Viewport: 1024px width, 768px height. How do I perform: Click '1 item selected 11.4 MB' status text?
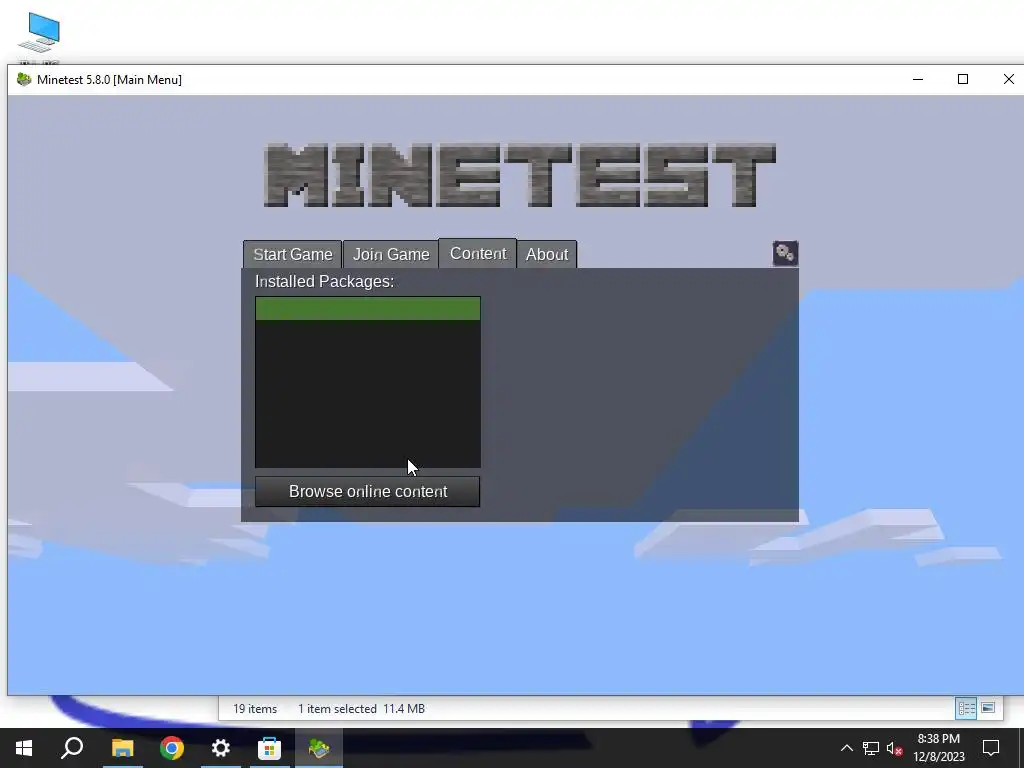[361, 709]
